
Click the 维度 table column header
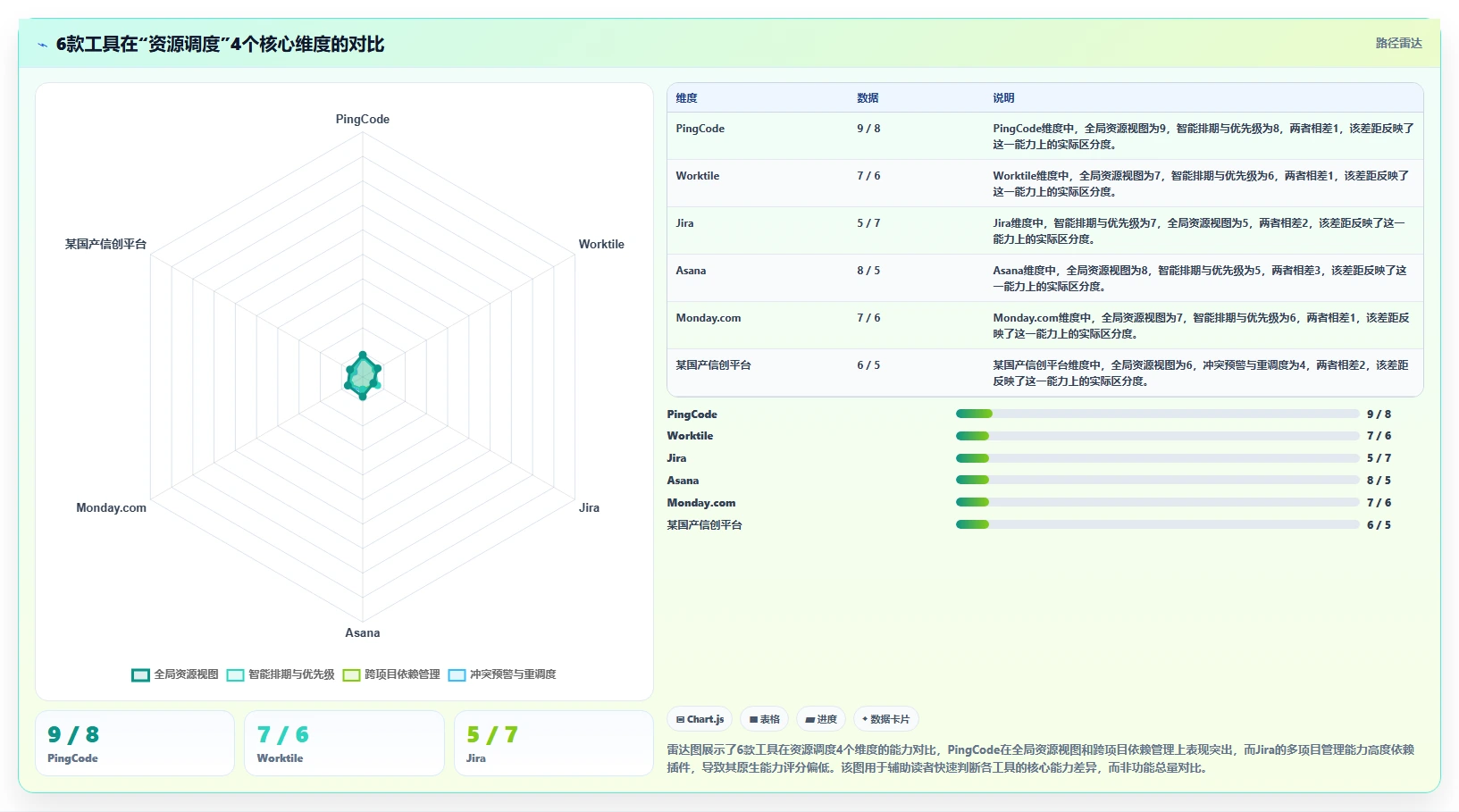pos(686,98)
